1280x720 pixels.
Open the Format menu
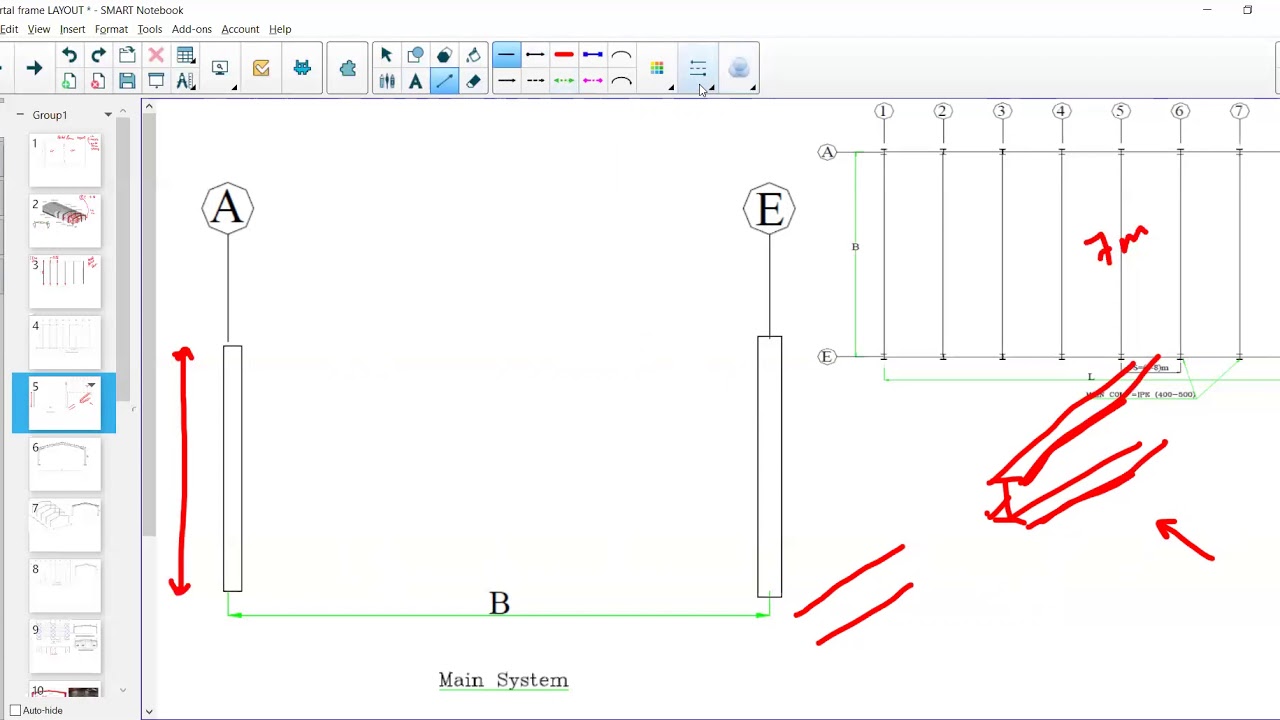(x=111, y=29)
